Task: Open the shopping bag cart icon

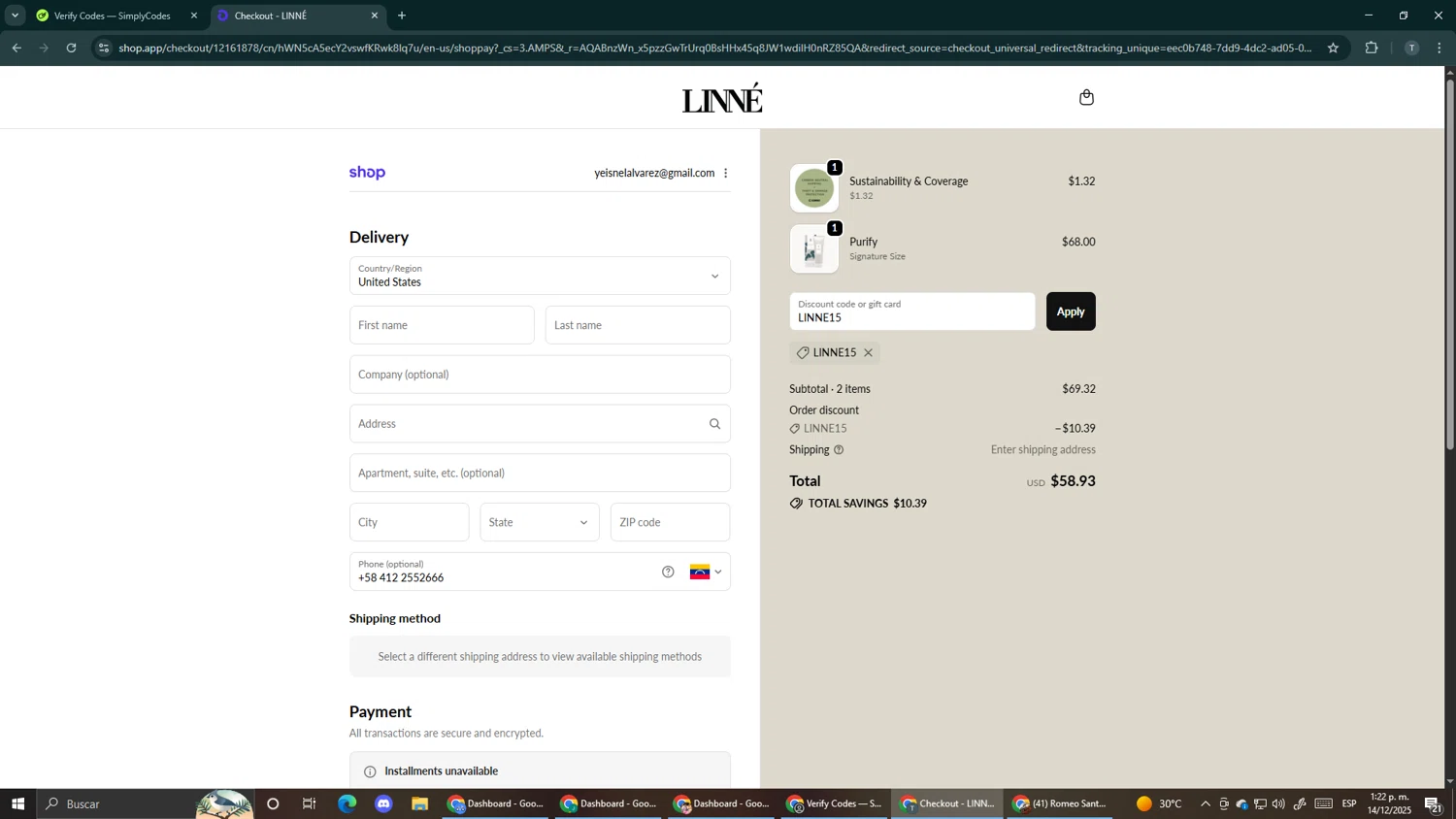Action: click(1086, 97)
